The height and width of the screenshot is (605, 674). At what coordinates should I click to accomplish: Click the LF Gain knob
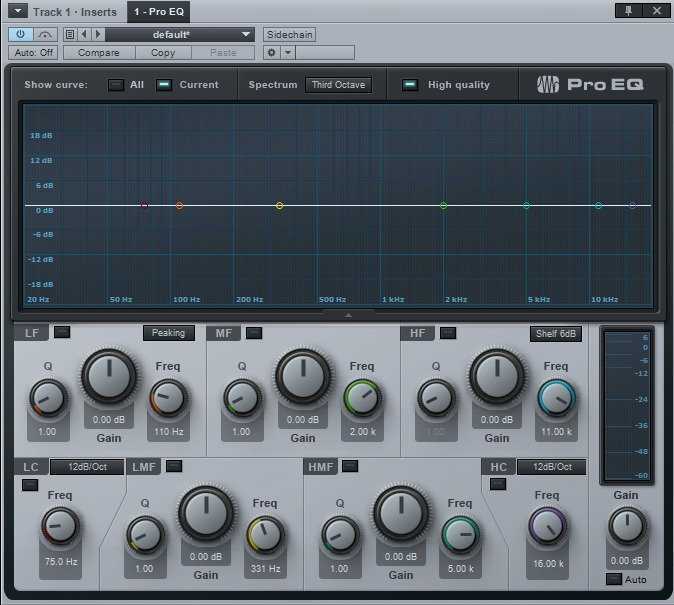tap(109, 376)
